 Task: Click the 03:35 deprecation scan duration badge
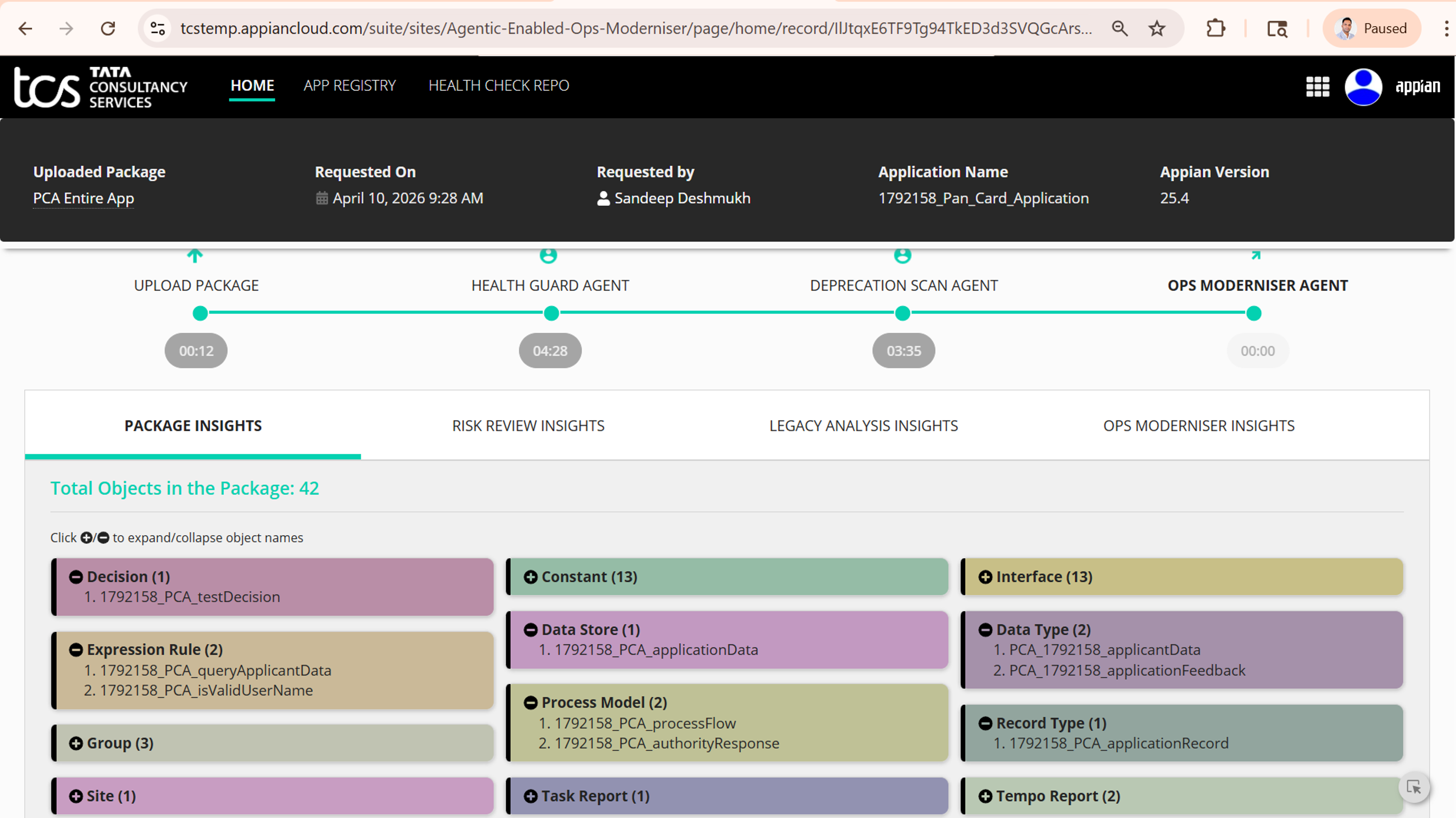click(904, 351)
